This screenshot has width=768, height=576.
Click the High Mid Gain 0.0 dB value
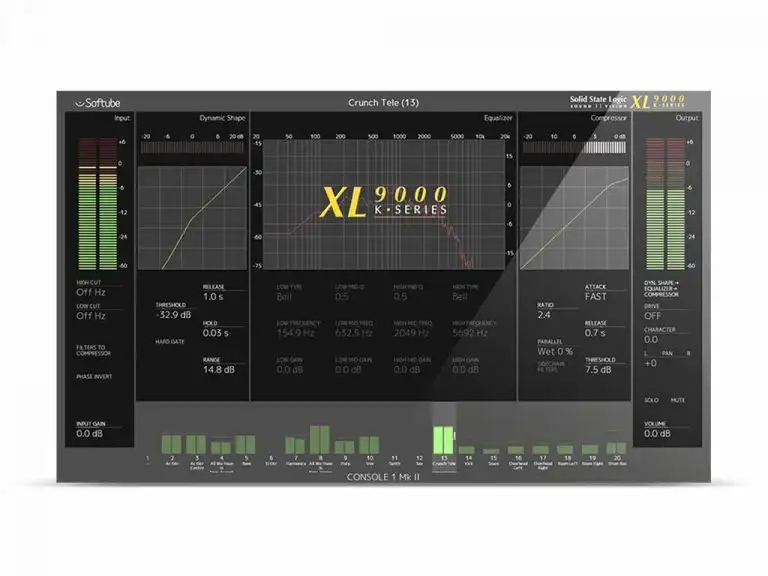click(x=407, y=370)
